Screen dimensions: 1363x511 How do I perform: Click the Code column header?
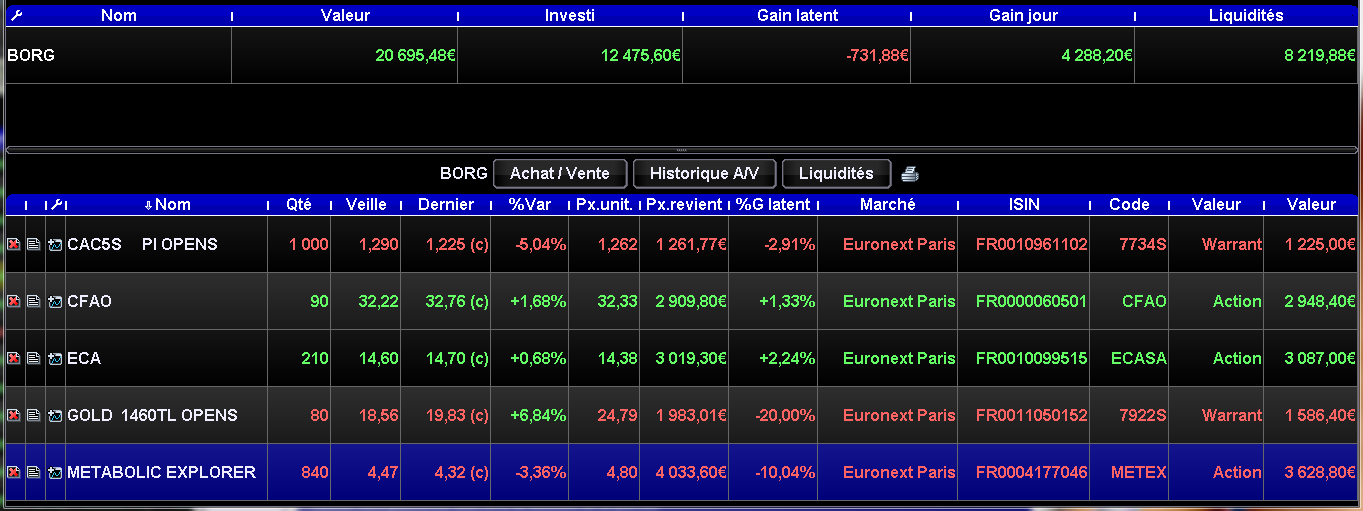pos(1129,205)
